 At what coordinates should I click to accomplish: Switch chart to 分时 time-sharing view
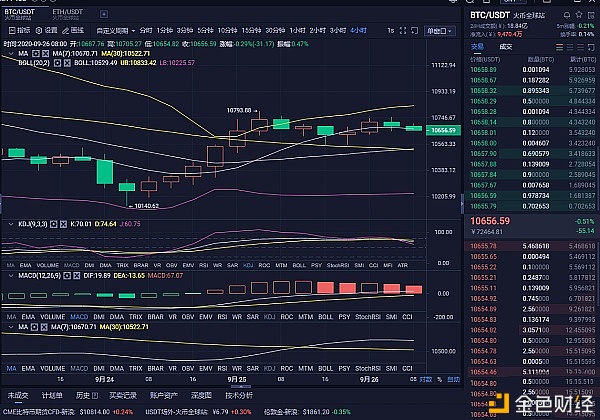(146, 30)
